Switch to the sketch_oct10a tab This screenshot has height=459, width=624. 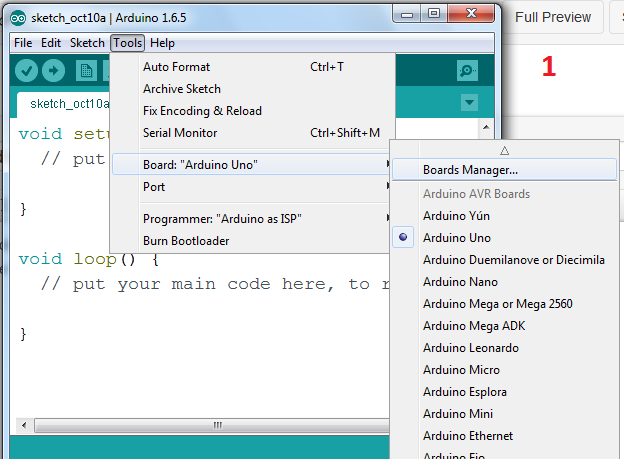64,104
